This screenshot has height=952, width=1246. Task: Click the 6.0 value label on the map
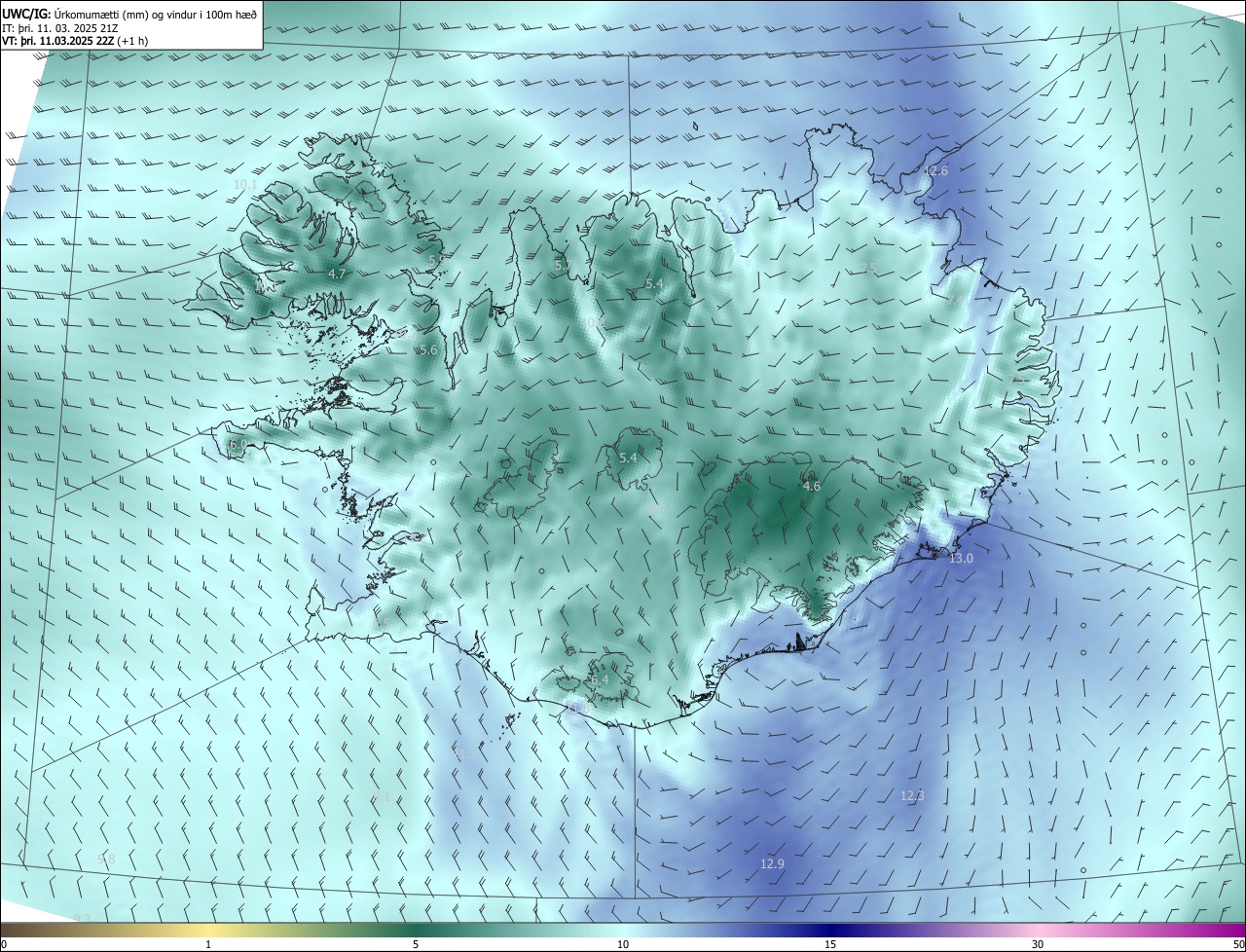tap(237, 445)
